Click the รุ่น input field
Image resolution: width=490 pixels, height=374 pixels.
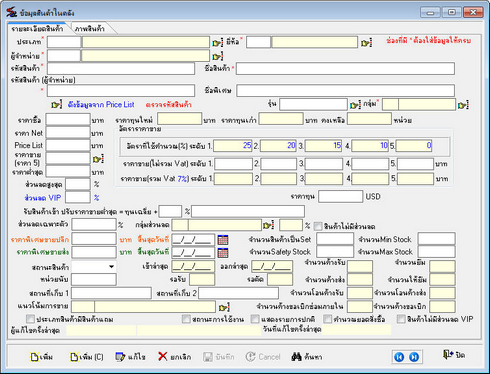pyautogui.click(x=313, y=104)
